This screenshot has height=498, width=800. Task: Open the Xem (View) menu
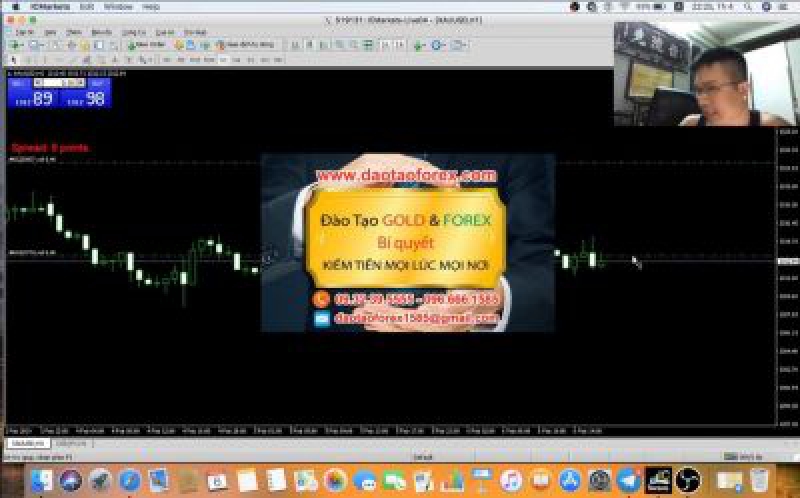(50, 32)
